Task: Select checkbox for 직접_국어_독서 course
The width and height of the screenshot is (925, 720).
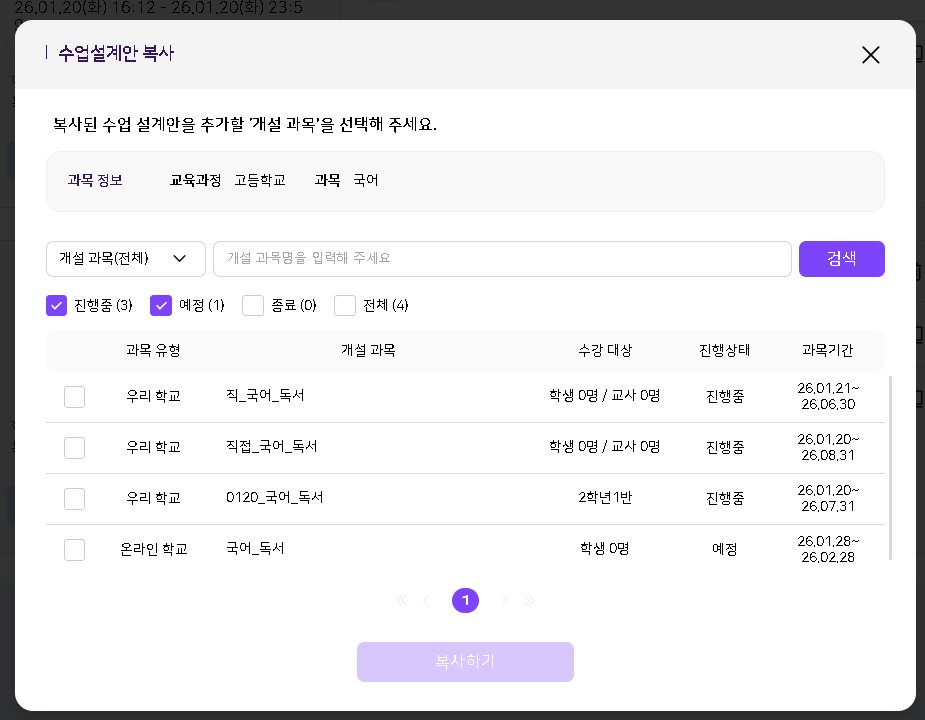Action: click(75, 448)
